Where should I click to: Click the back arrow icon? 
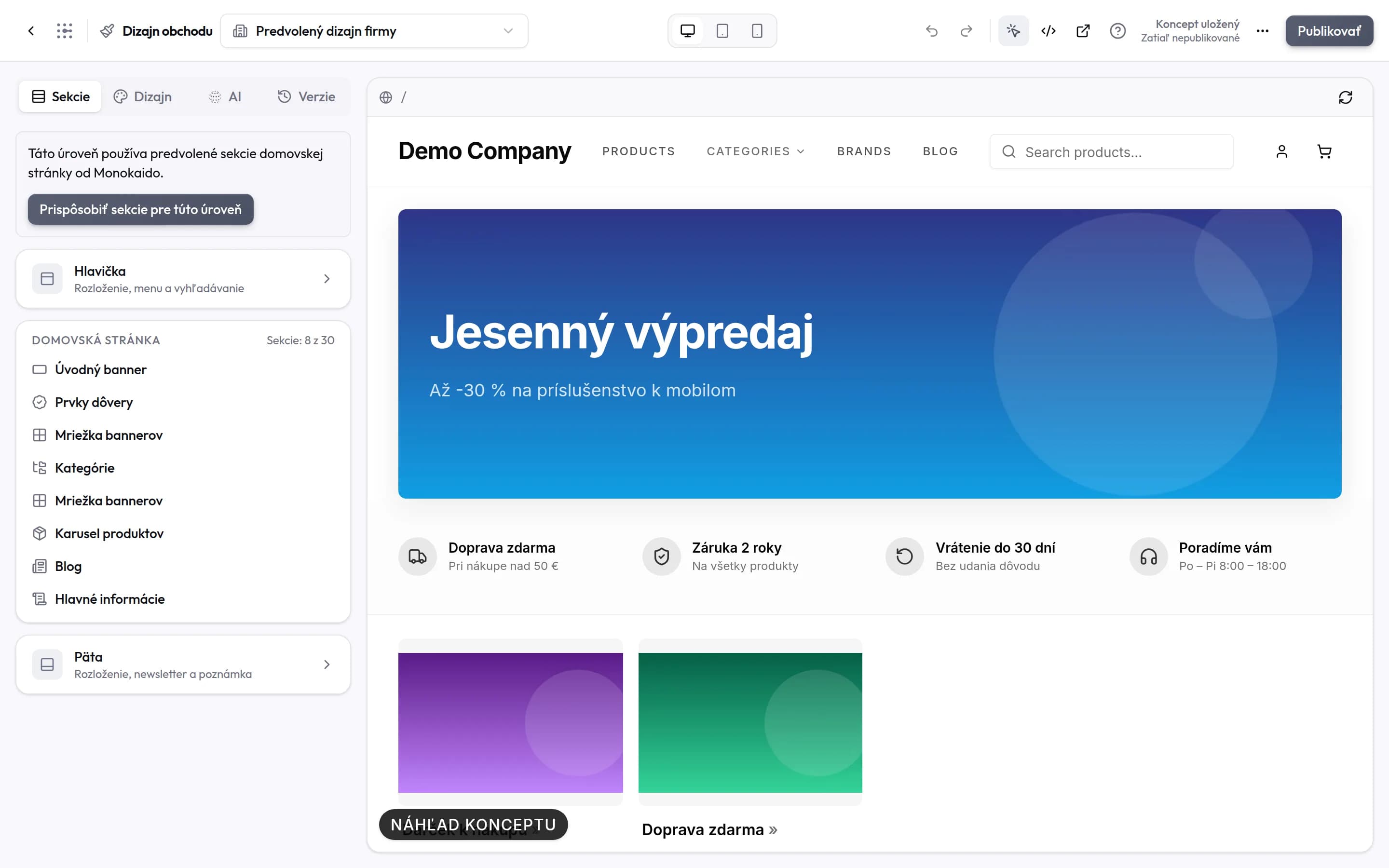31,31
